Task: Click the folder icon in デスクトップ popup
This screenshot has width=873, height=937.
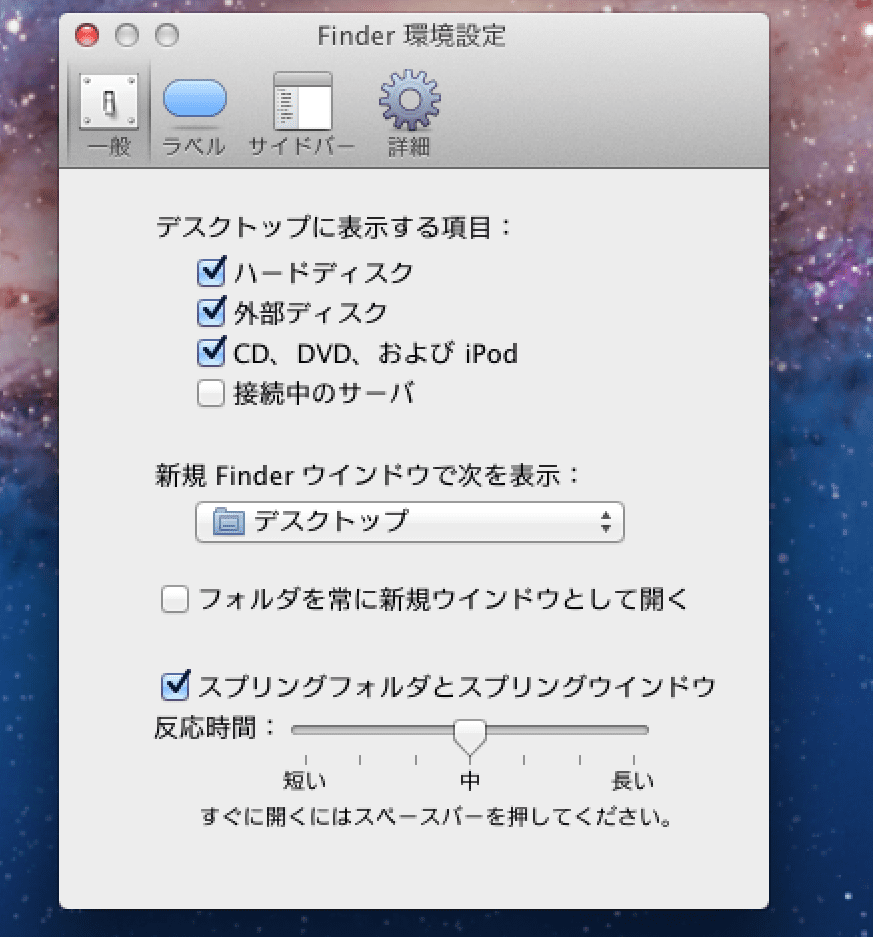Action: pyautogui.click(x=229, y=521)
